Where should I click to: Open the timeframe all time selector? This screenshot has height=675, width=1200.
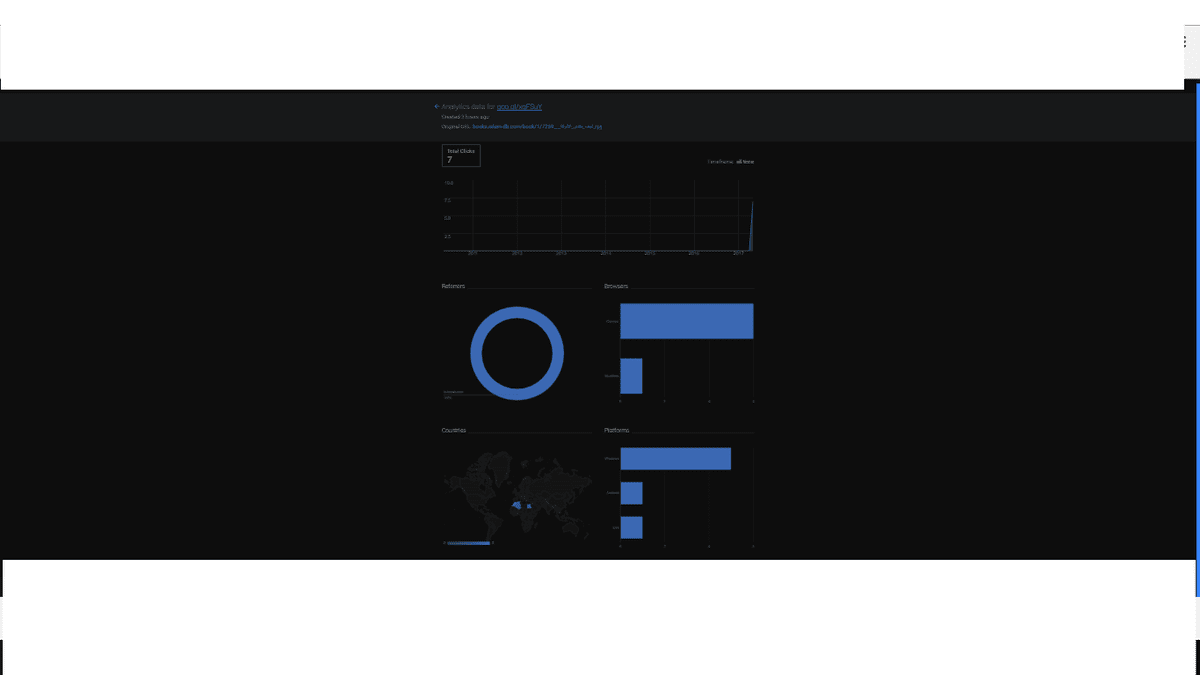coord(745,161)
